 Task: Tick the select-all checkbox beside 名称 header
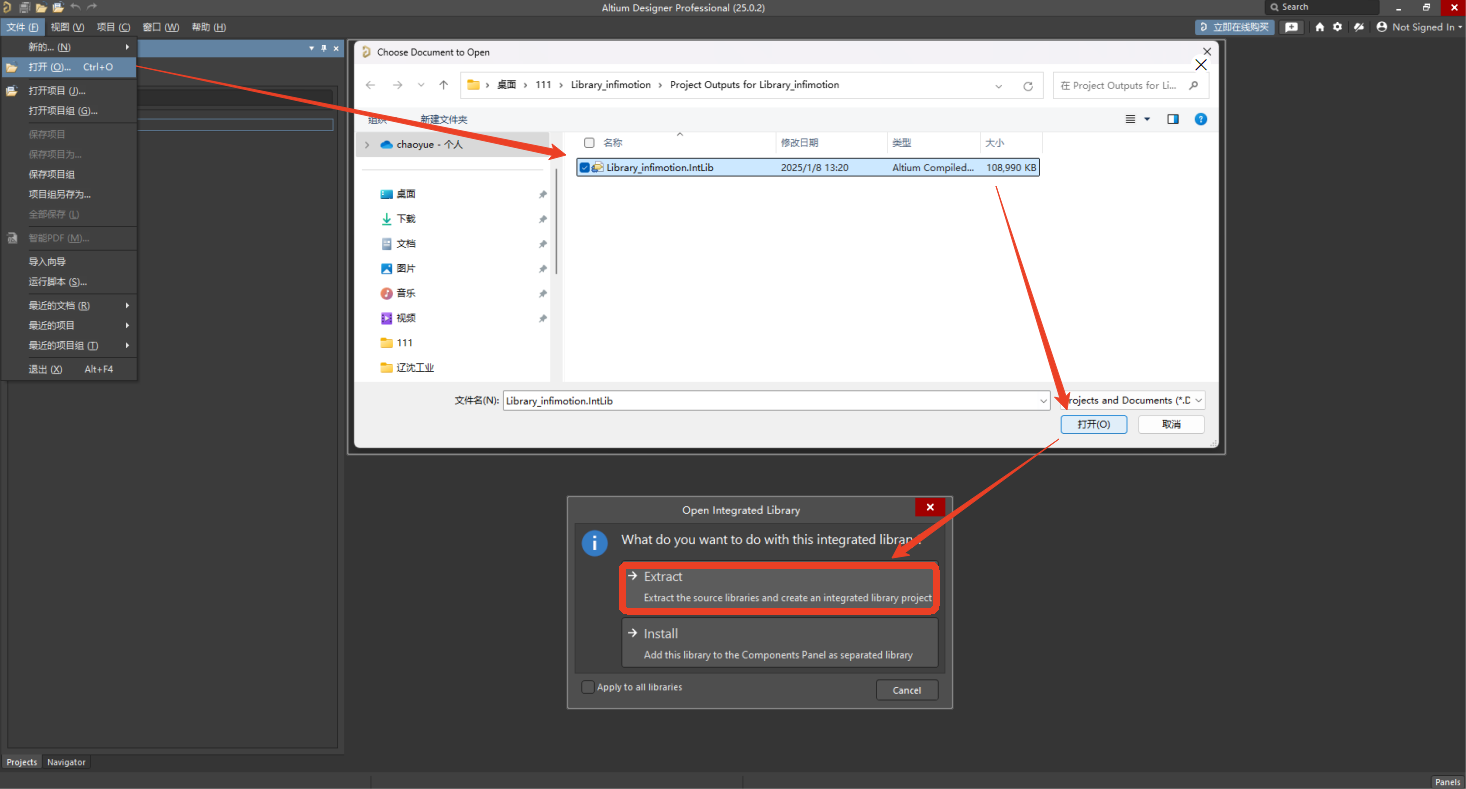click(589, 143)
